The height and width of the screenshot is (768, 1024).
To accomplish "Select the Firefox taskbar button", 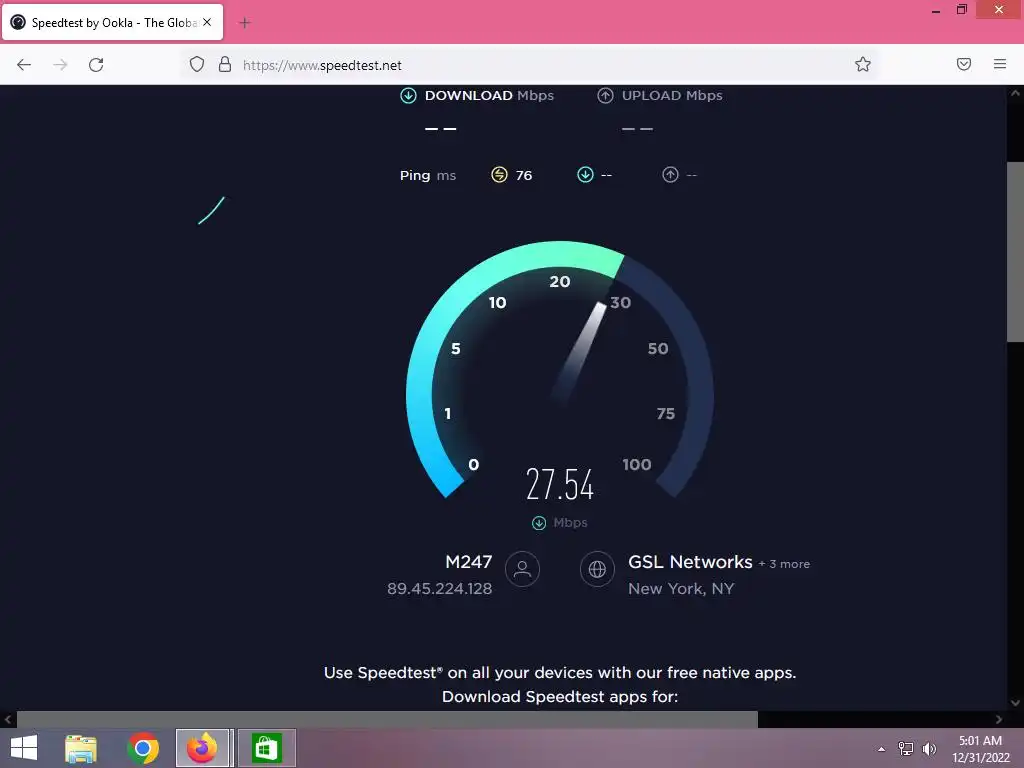I will point(202,748).
